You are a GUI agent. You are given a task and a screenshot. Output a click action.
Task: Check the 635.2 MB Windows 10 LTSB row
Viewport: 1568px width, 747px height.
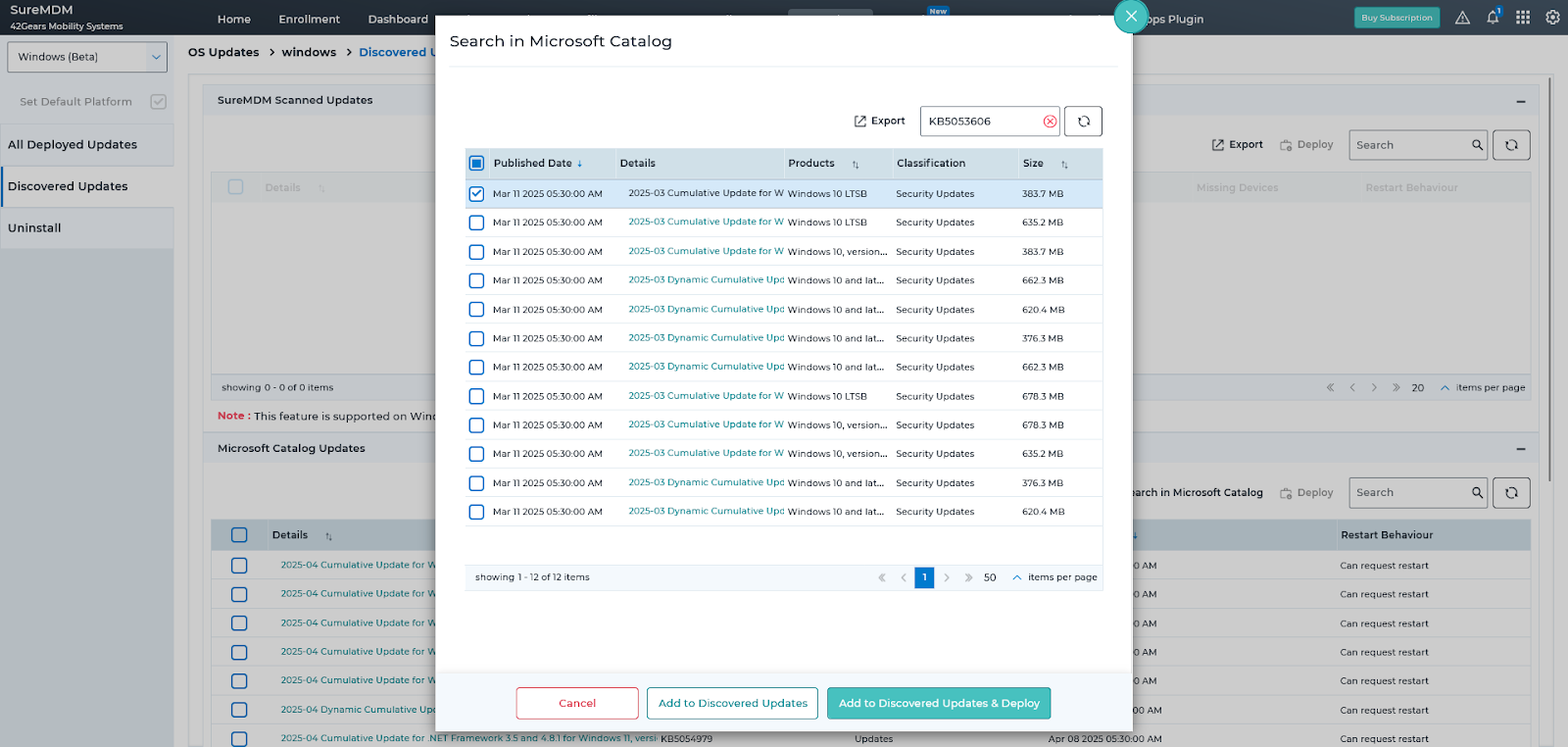point(476,223)
